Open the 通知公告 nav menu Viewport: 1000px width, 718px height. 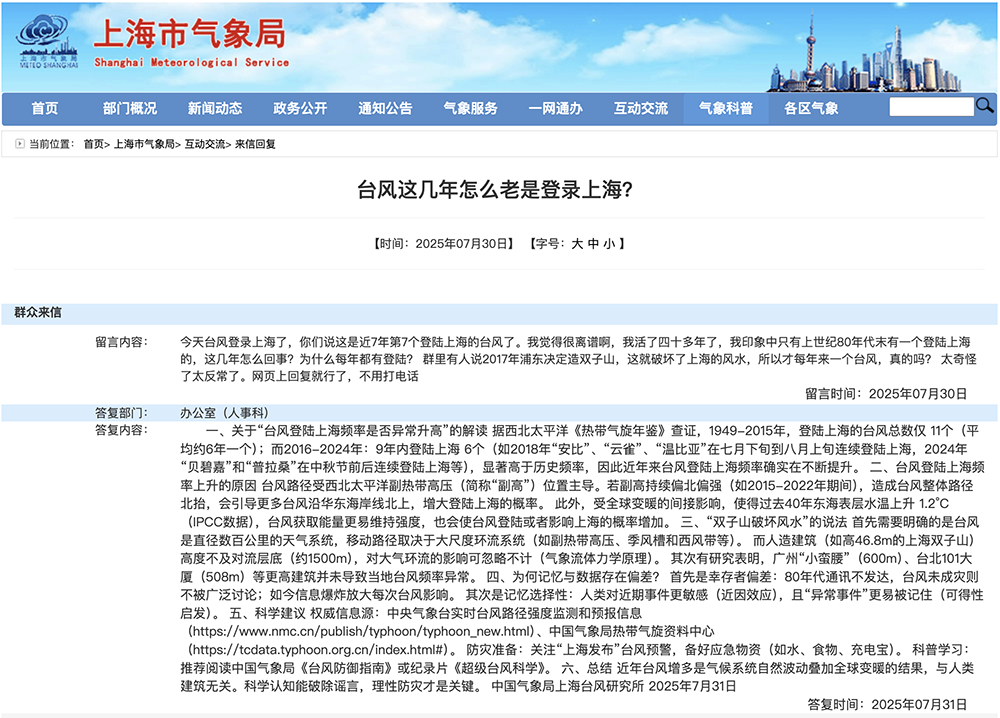point(385,109)
